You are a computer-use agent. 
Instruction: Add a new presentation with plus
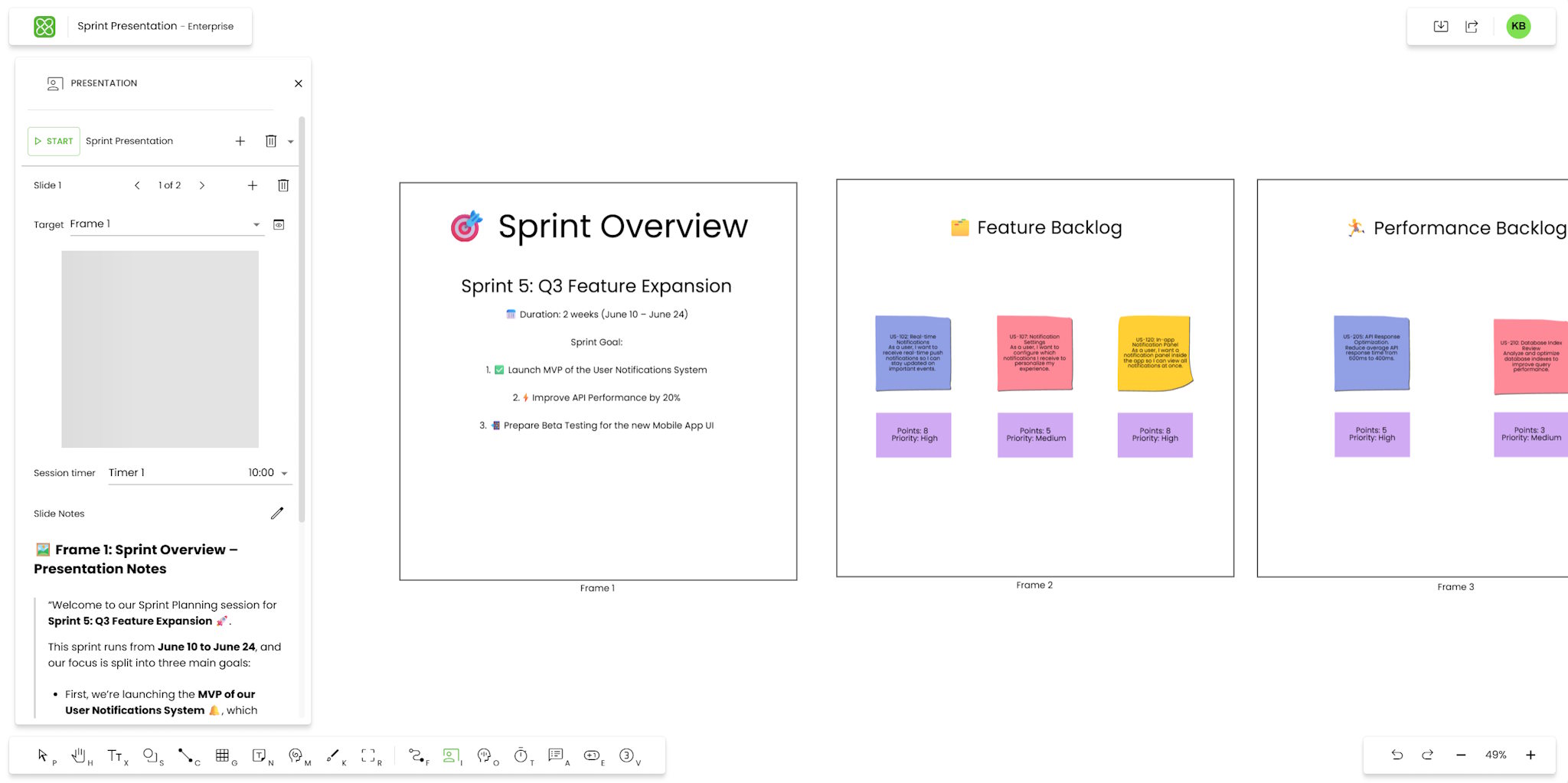pyautogui.click(x=240, y=141)
